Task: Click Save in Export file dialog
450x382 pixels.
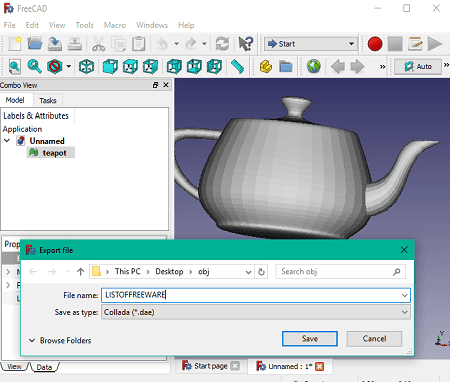Action: coord(310,339)
